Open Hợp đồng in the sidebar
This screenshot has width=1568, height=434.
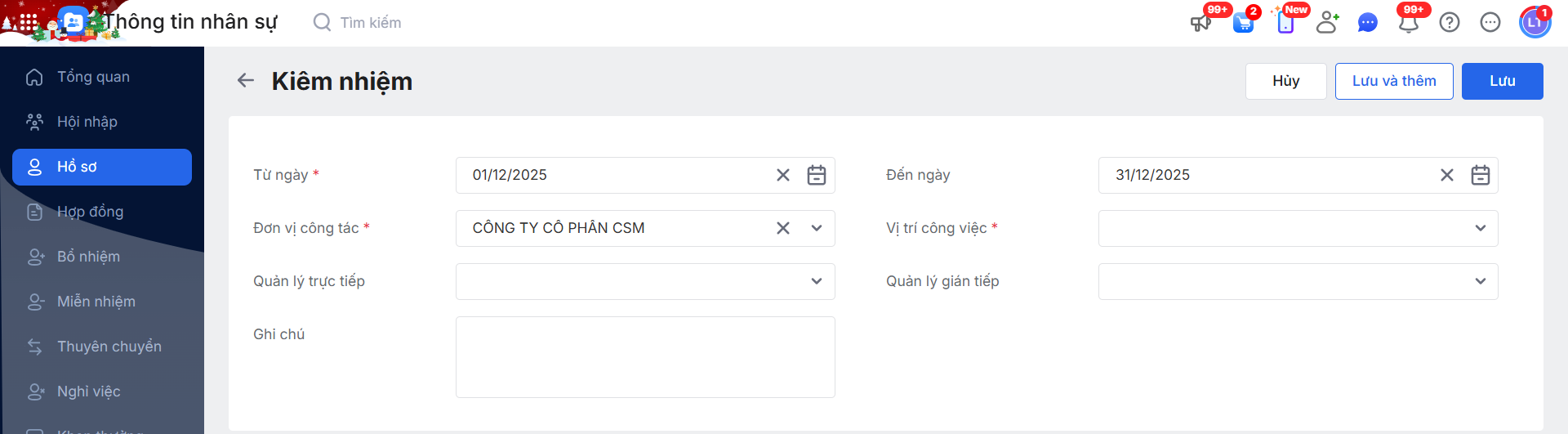(x=90, y=212)
